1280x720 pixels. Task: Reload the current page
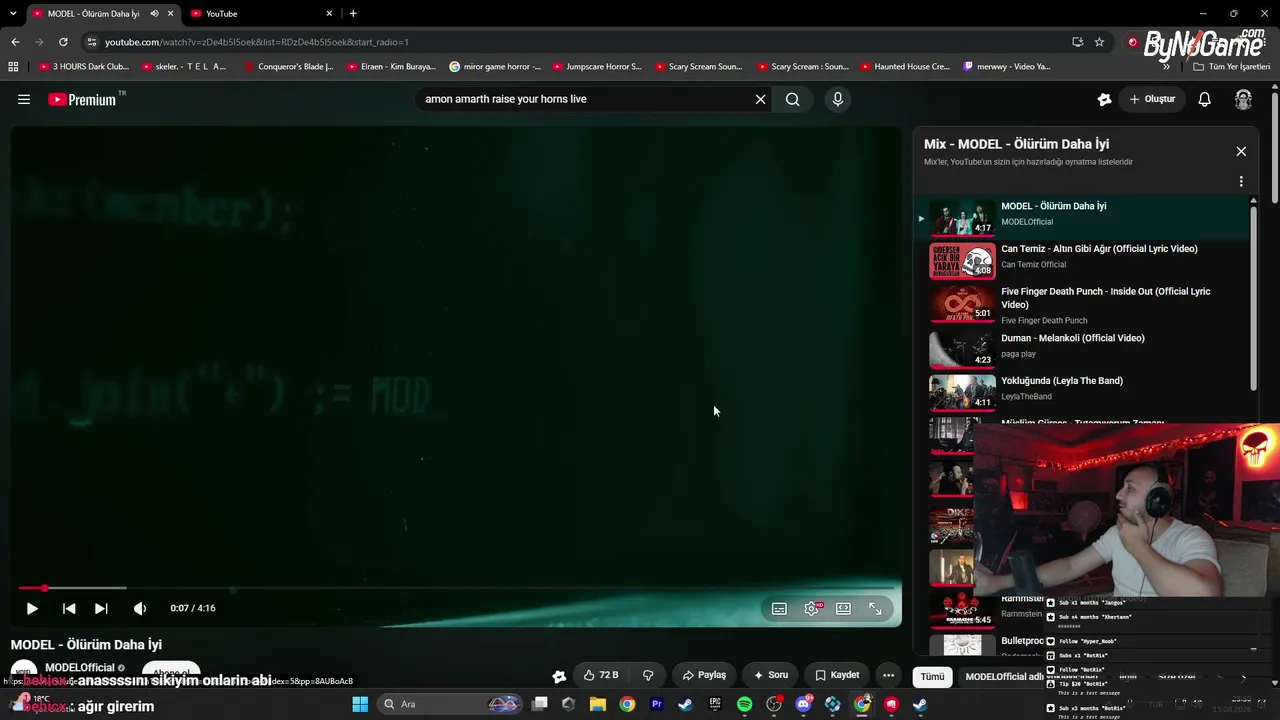click(63, 42)
